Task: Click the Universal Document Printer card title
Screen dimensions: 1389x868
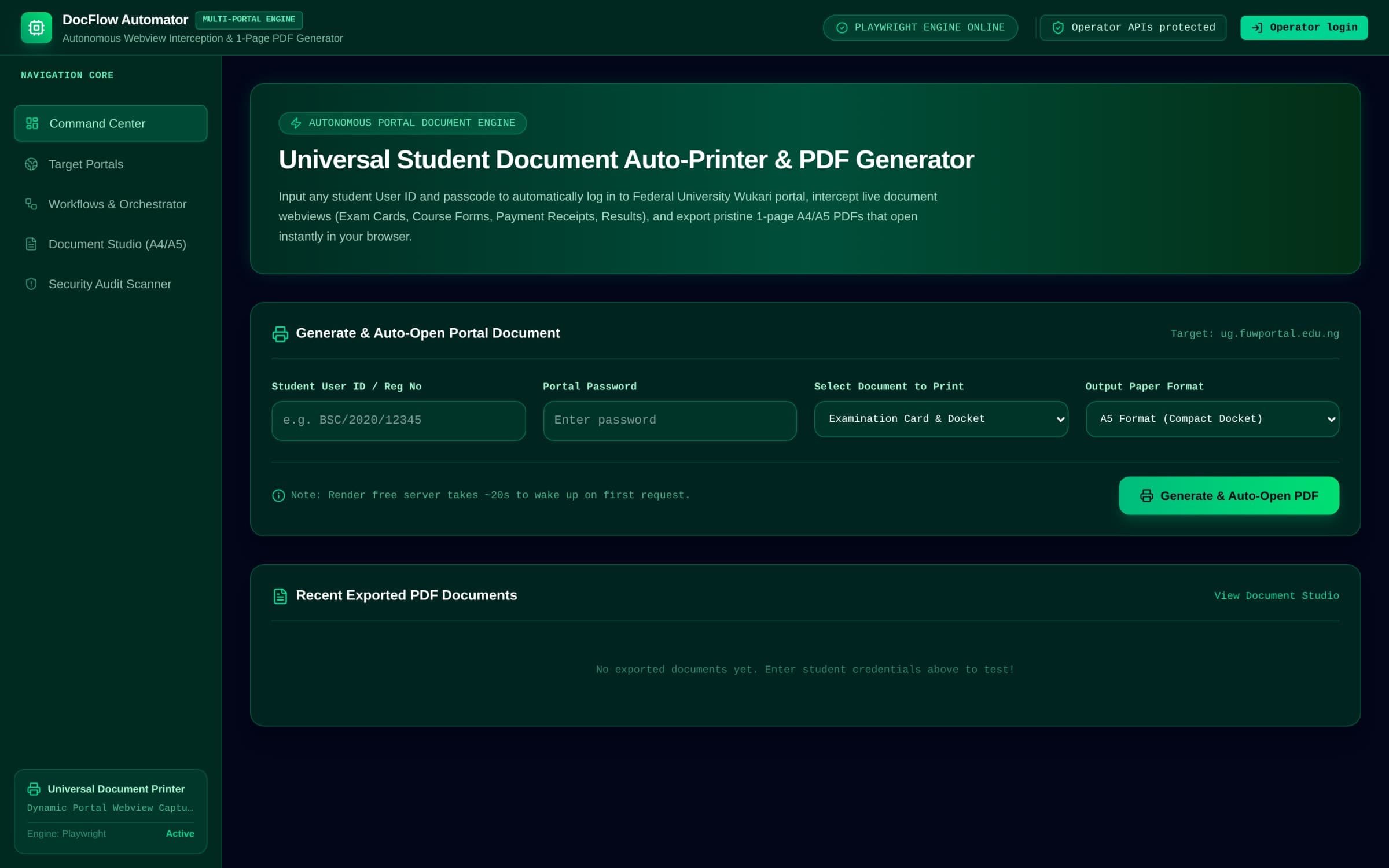Action: click(116, 789)
